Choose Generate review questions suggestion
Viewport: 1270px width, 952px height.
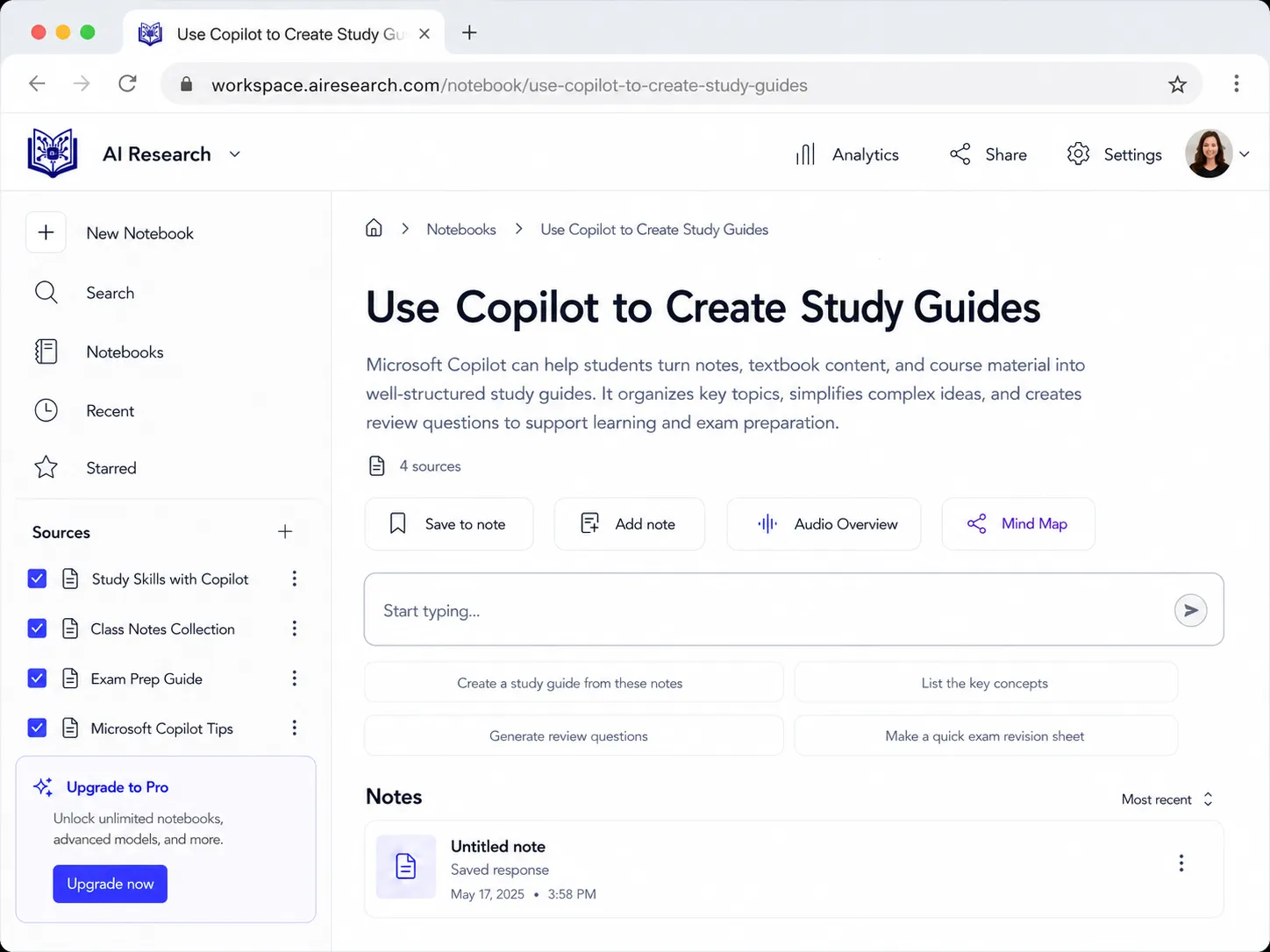(574, 736)
